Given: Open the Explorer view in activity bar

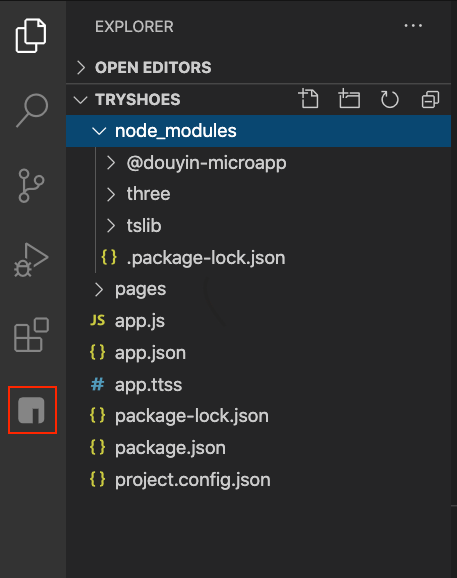Looking at the screenshot, I should click(x=31, y=36).
